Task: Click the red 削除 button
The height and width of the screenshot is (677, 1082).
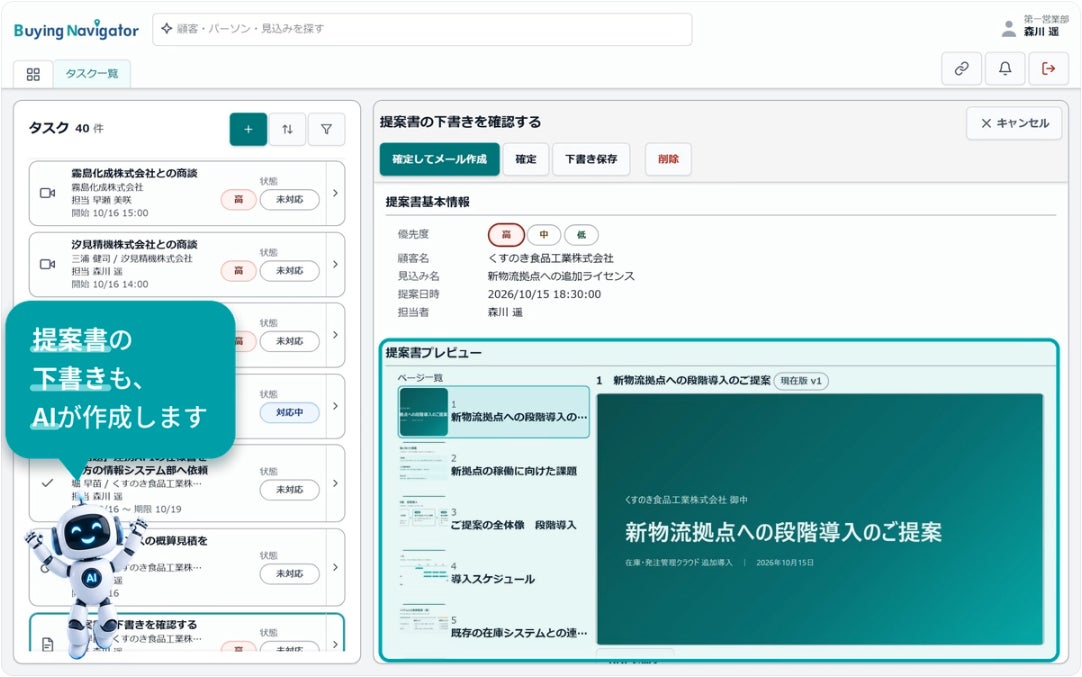Action: 668,159
